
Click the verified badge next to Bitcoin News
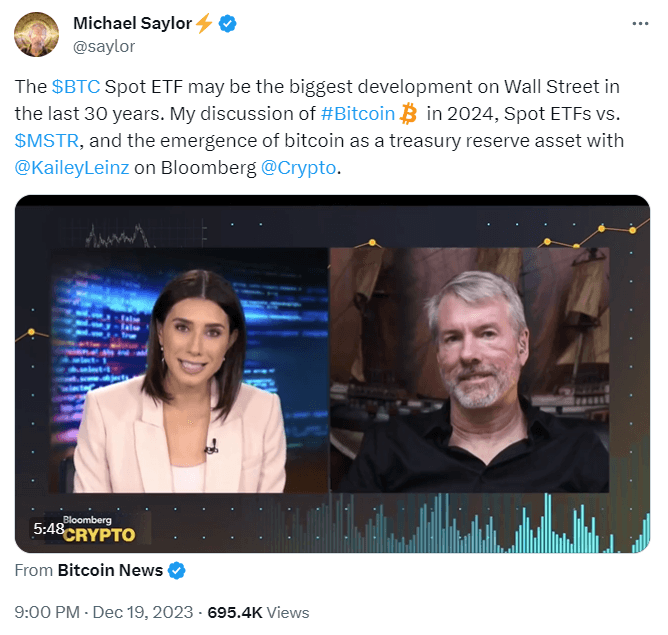(176, 570)
